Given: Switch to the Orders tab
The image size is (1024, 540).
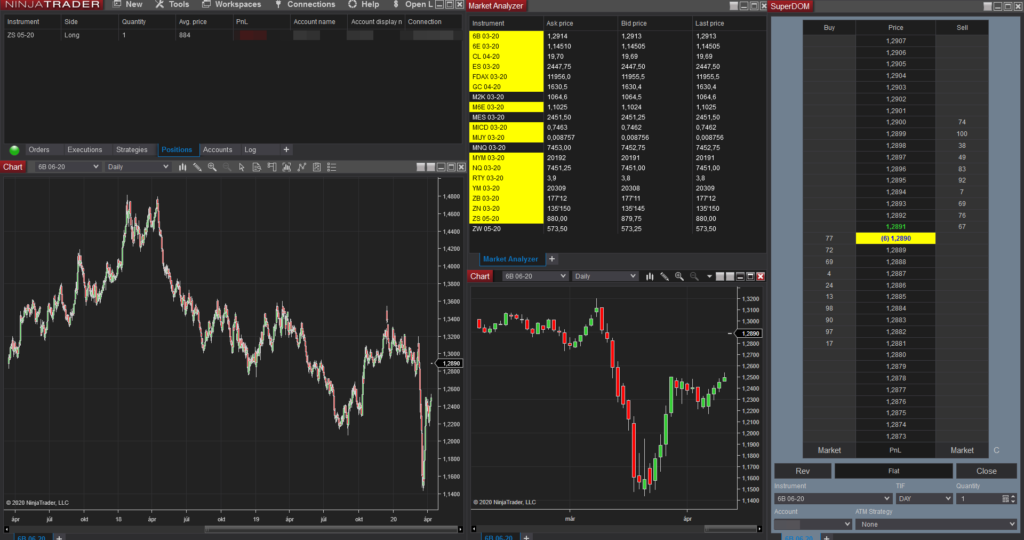Looking at the screenshot, I should point(39,150).
